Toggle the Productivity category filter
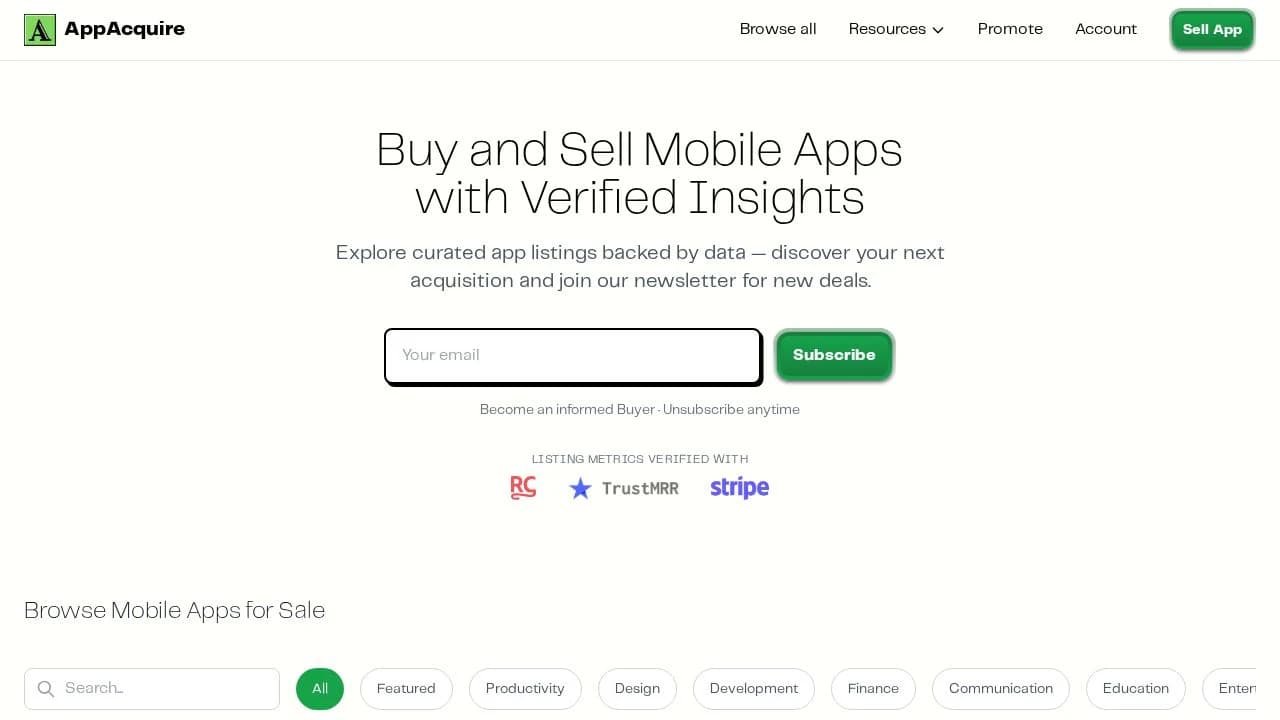Screen dimensions: 1280x720 (x=525, y=688)
